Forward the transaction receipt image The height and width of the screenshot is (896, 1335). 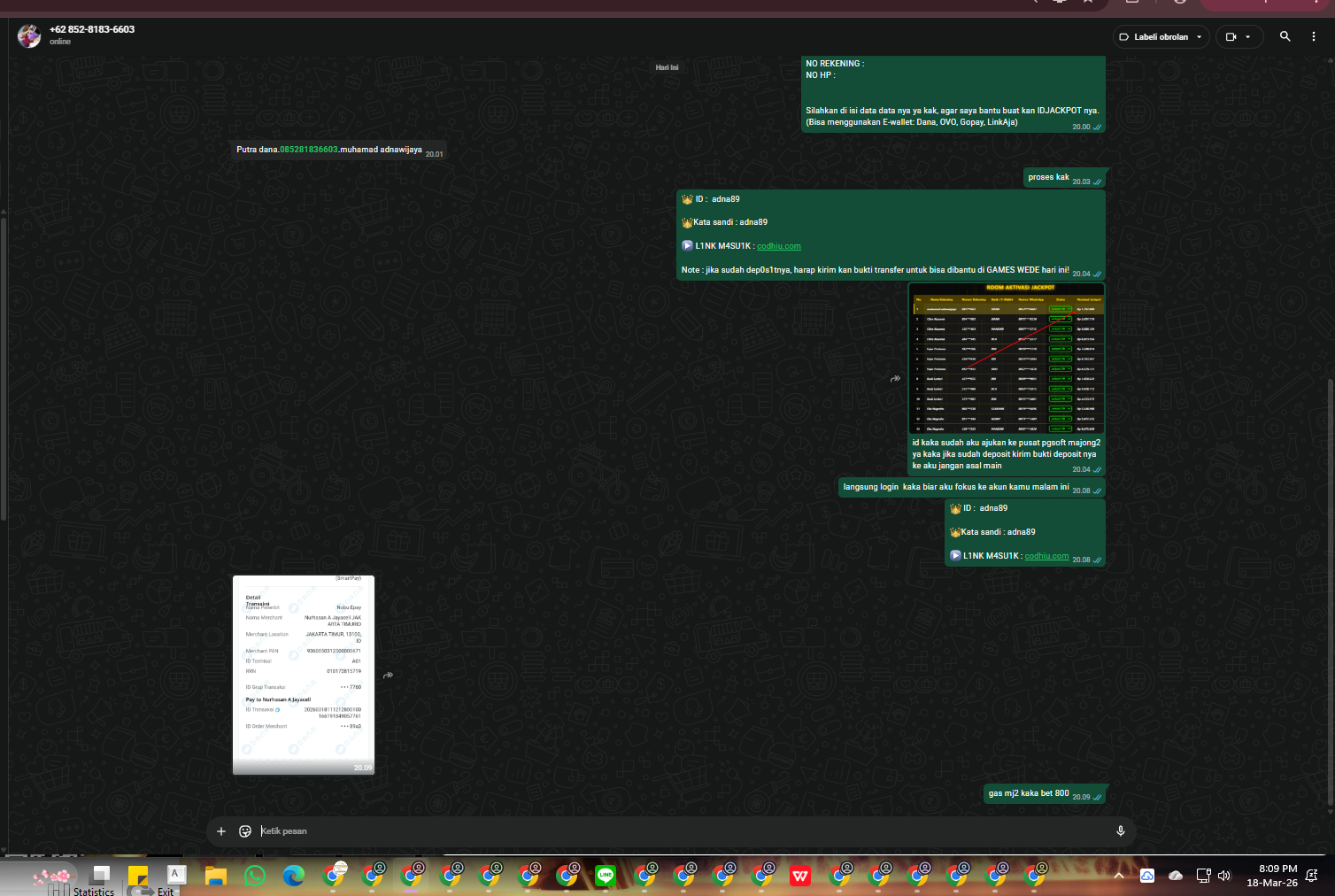click(x=388, y=675)
